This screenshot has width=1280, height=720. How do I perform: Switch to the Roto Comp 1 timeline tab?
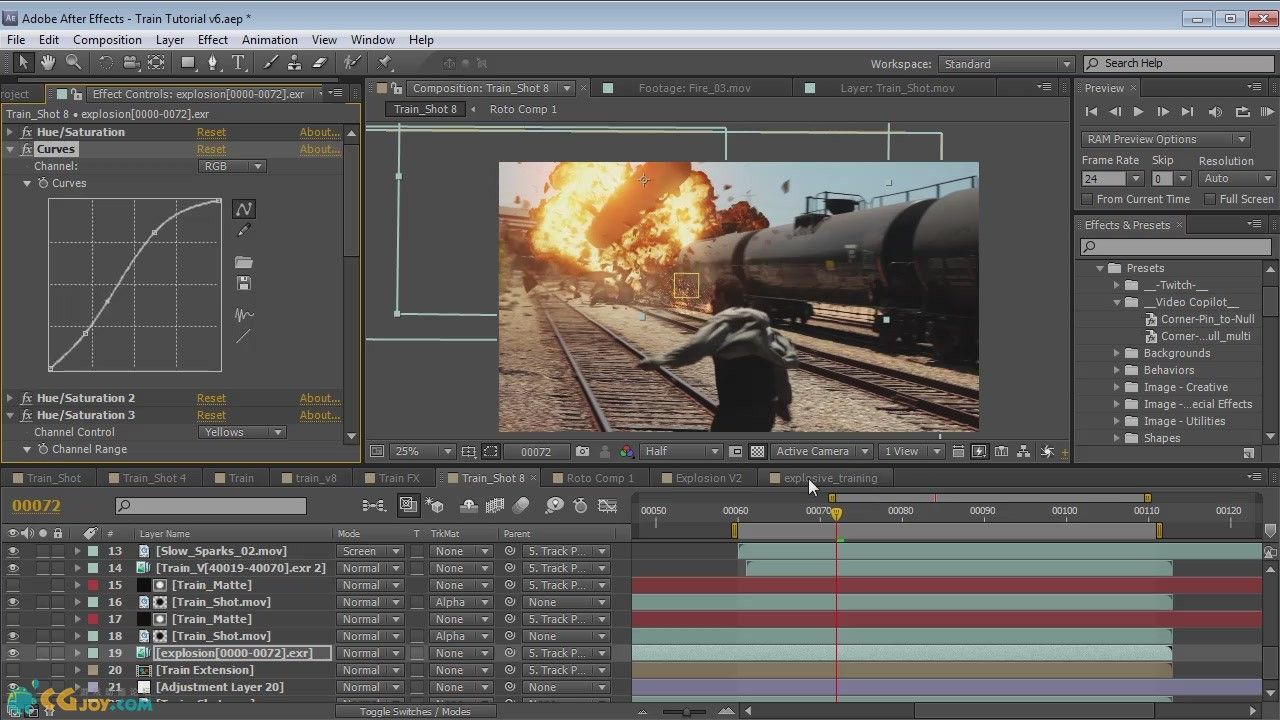(x=600, y=478)
